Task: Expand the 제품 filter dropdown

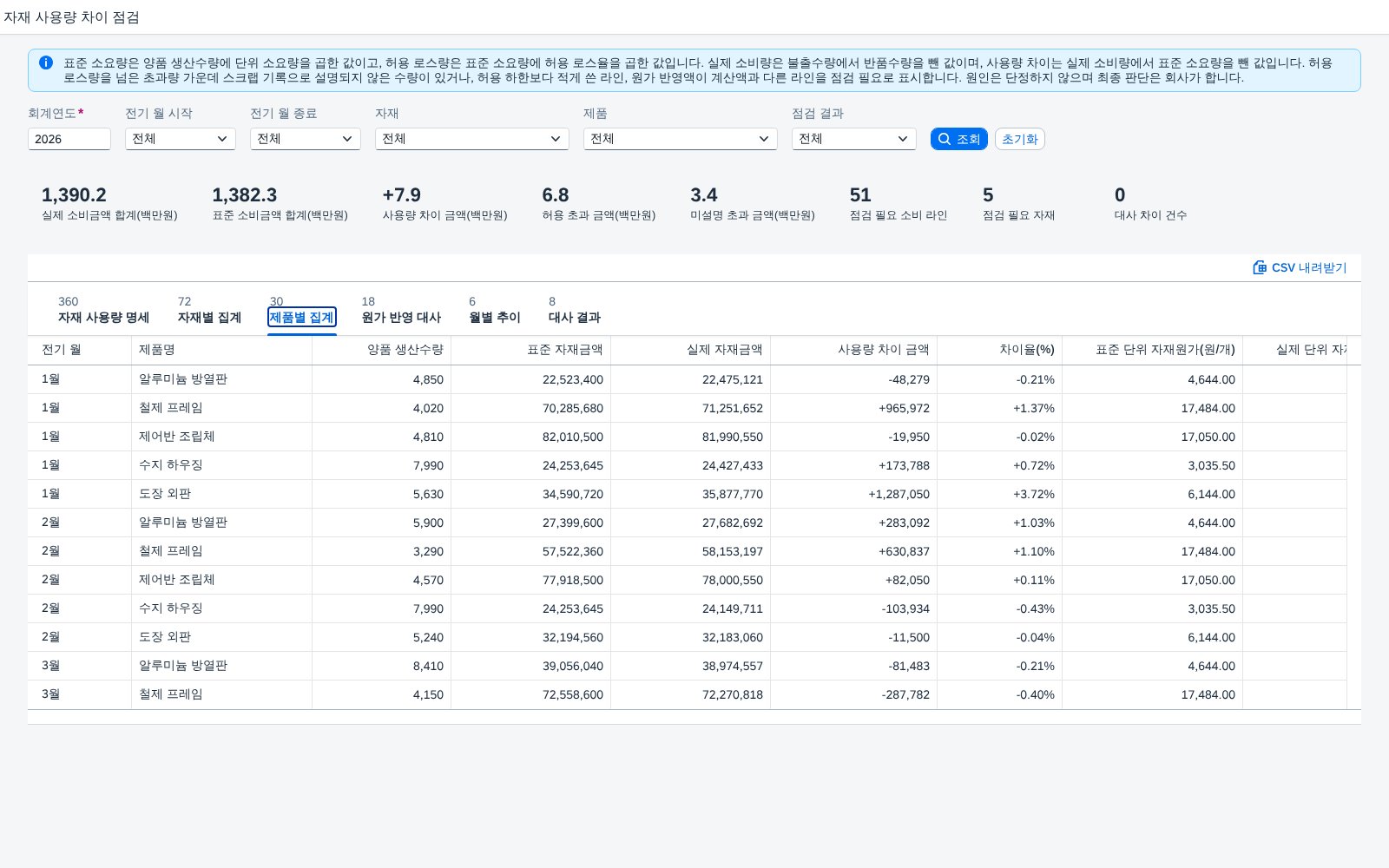Action: (681, 139)
